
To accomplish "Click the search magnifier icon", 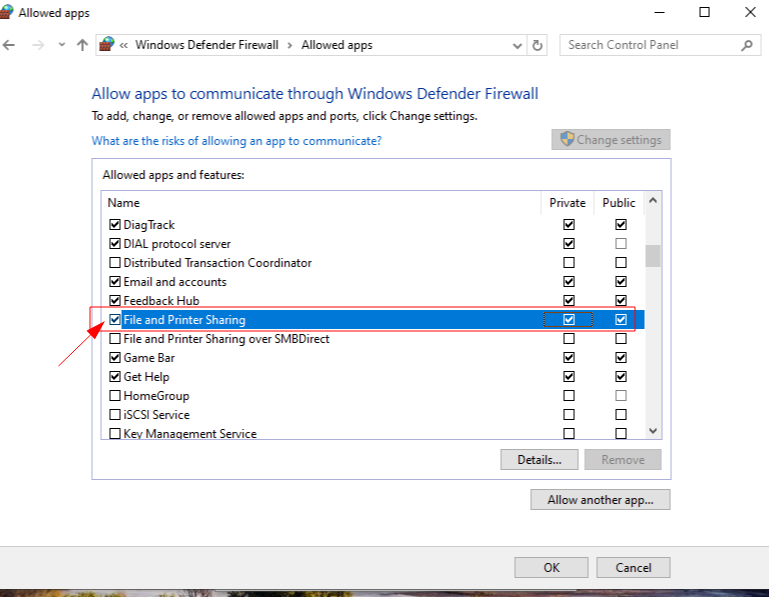I will click(746, 46).
